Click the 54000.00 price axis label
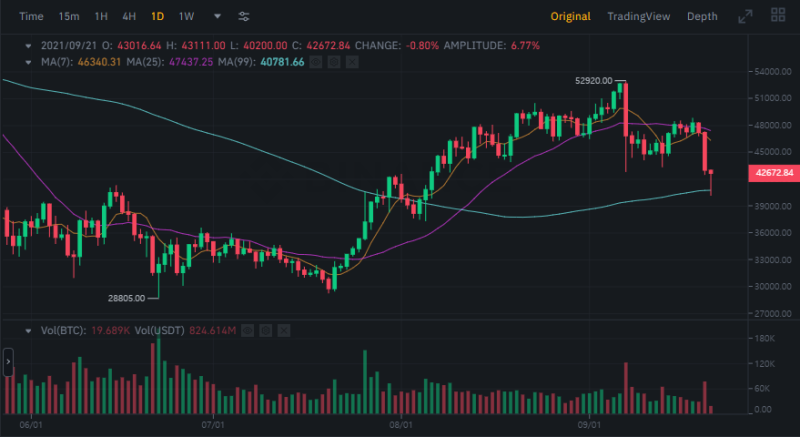 pyautogui.click(x=773, y=71)
